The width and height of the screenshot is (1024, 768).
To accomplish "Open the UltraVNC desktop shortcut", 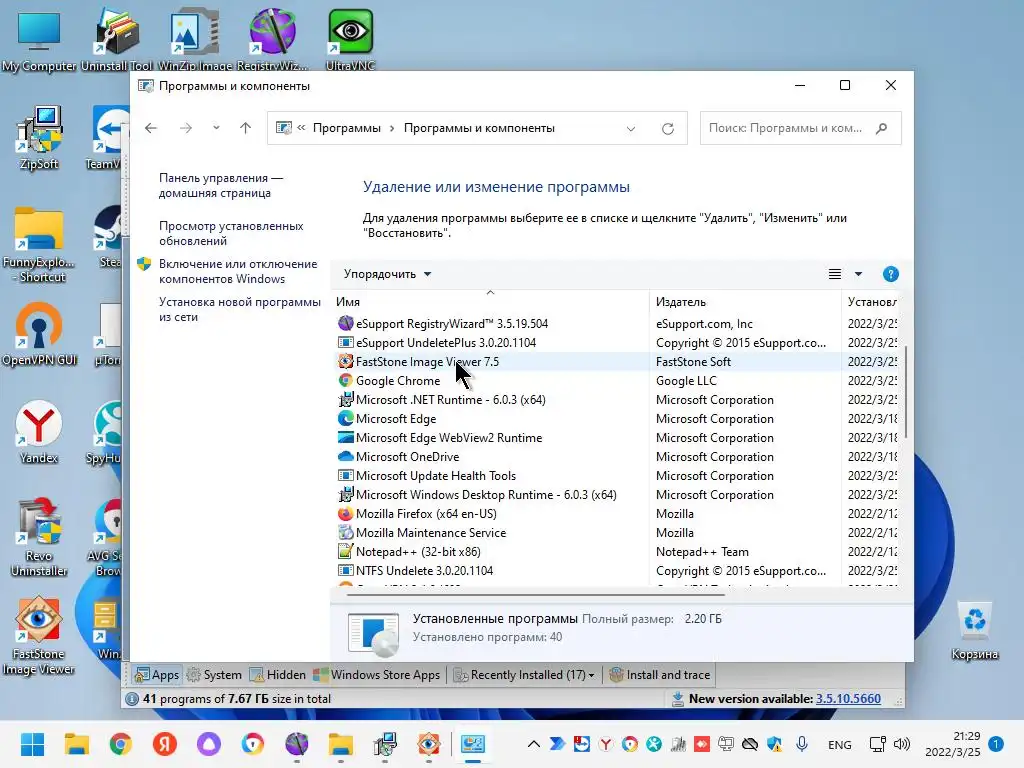I will (350, 39).
